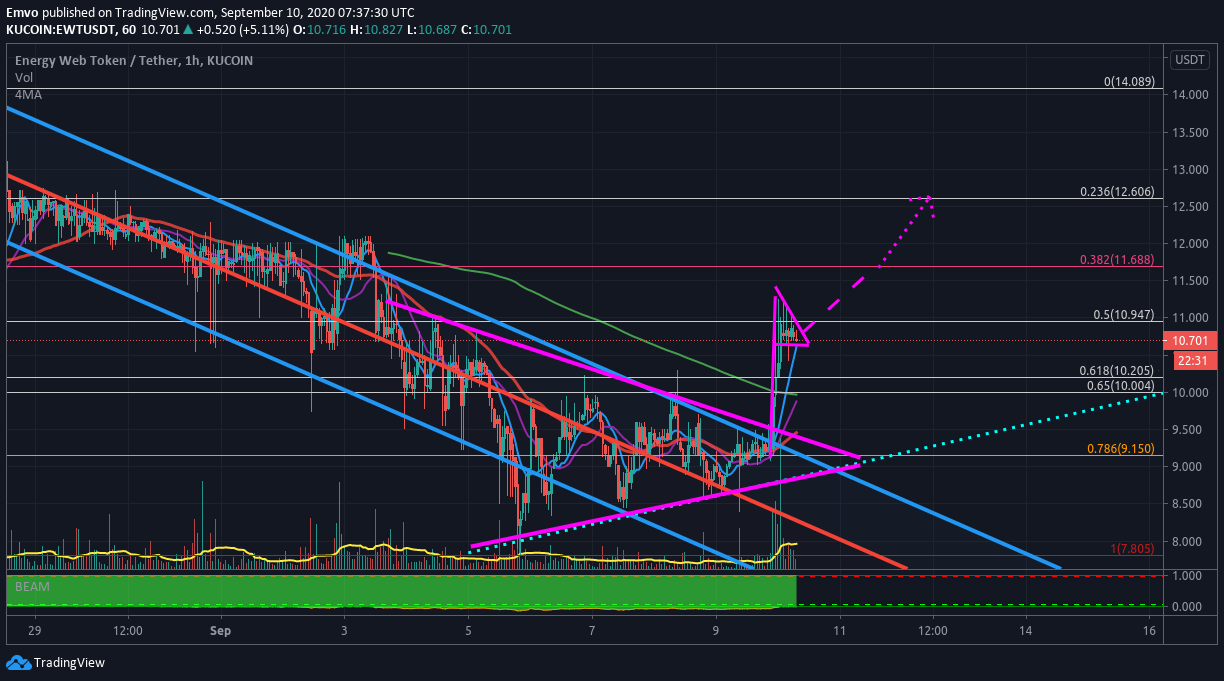Click 8.000 on the price axis

[1189, 542]
